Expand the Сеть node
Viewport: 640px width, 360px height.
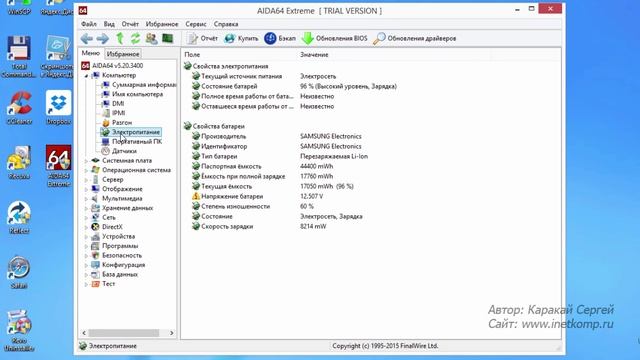pos(86,218)
